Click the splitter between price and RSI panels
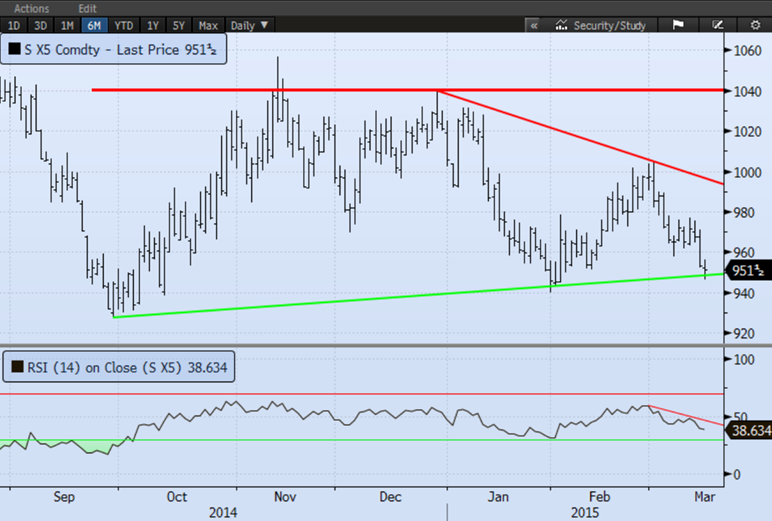The image size is (772, 521). click(x=386, y=345)
